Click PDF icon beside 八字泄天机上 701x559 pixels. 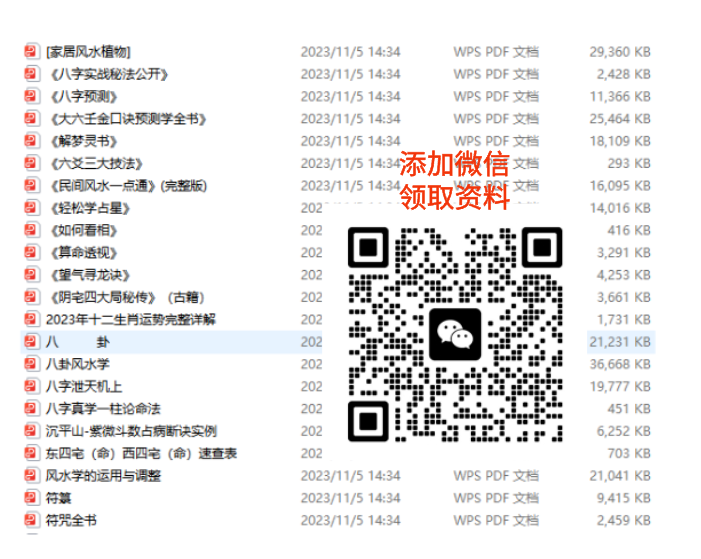tap(31, 386)
